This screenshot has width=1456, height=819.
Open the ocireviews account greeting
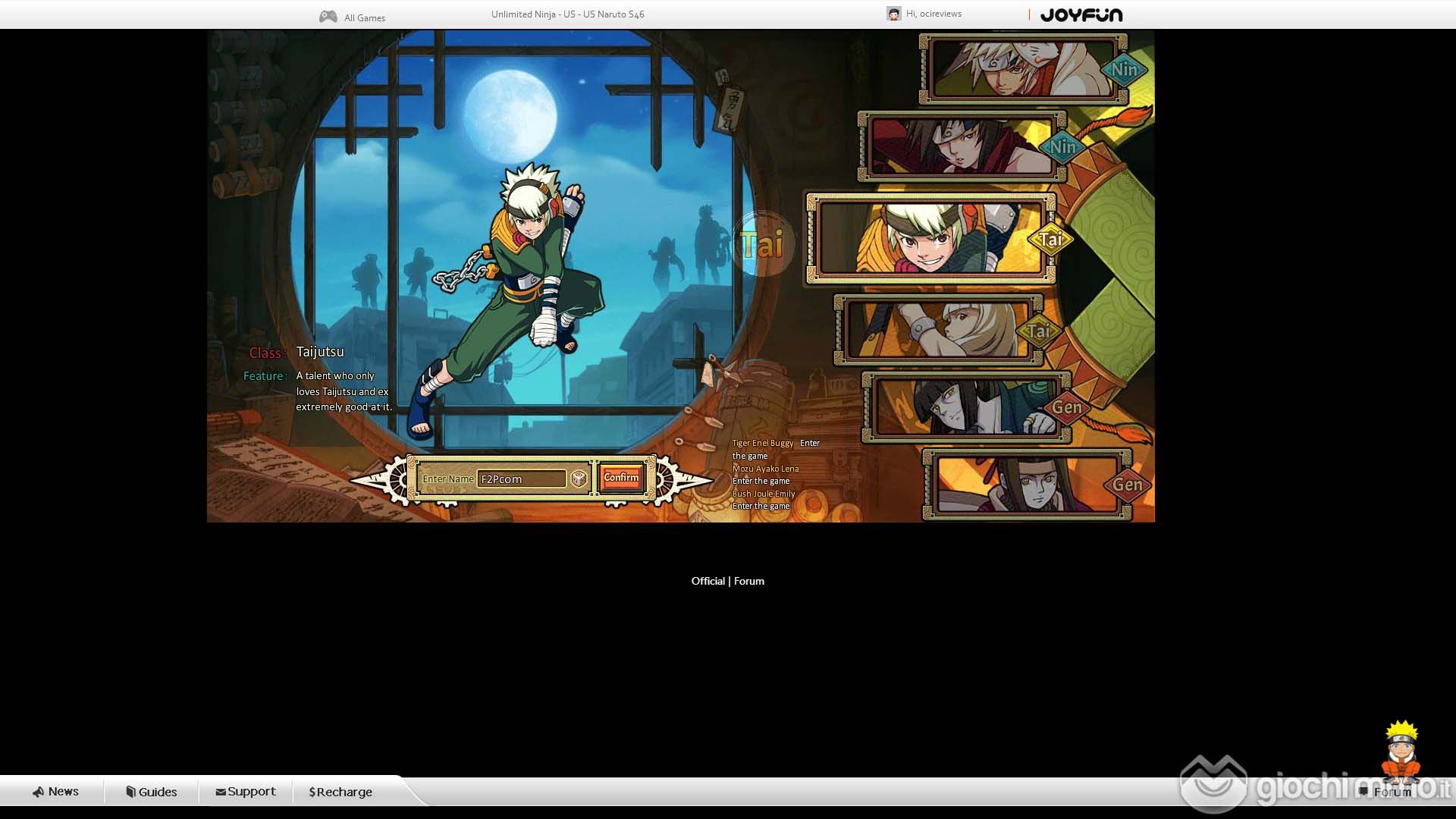point(934,14)
